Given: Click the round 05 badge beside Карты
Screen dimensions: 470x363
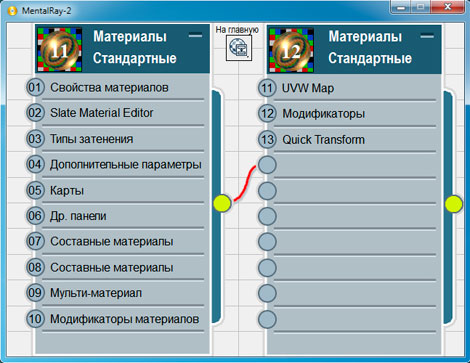Looking at the screenshot, I should tap(35, 190).
